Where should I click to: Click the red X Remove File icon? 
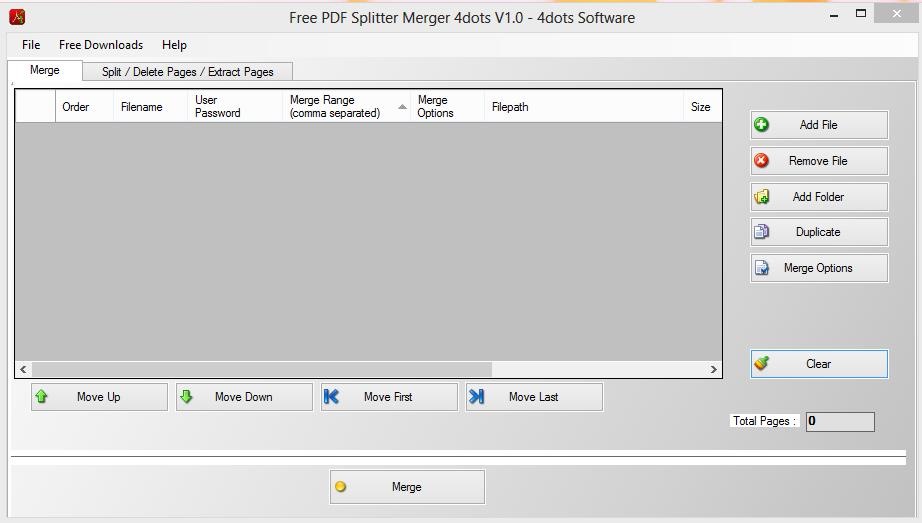(761, 161)
